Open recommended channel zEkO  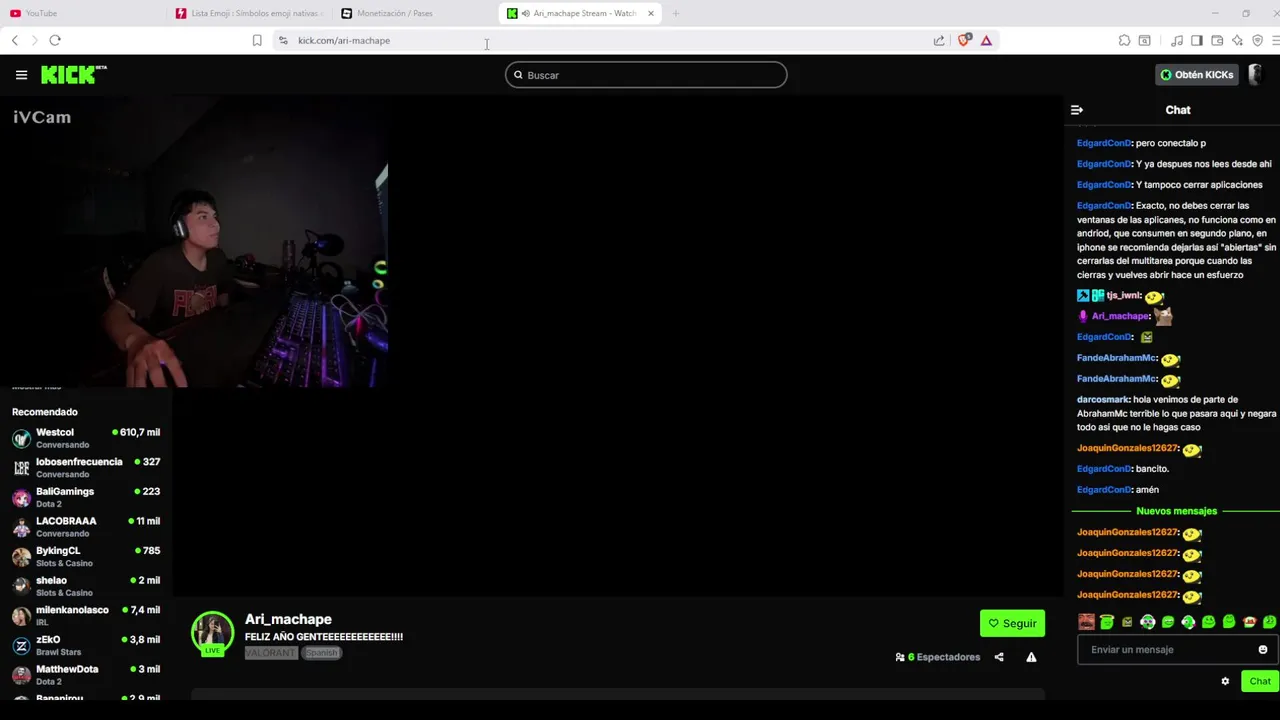pos(86,645)
